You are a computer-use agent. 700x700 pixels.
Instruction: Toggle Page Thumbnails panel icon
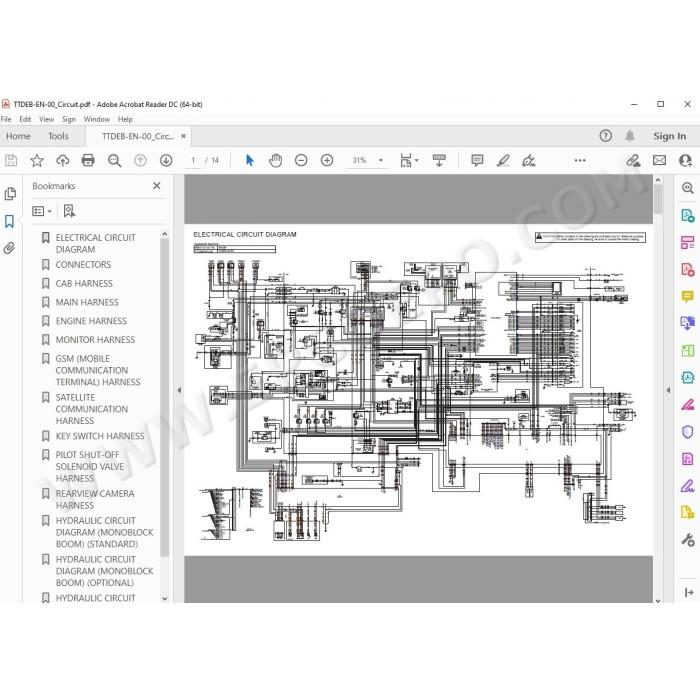point(10,194)
